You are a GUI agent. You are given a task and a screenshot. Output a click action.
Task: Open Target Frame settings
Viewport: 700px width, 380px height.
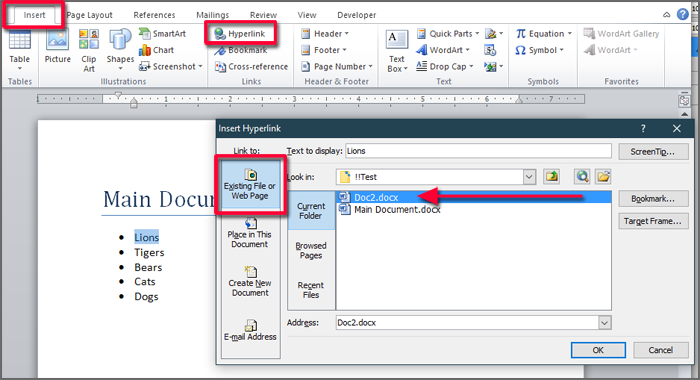653,221
